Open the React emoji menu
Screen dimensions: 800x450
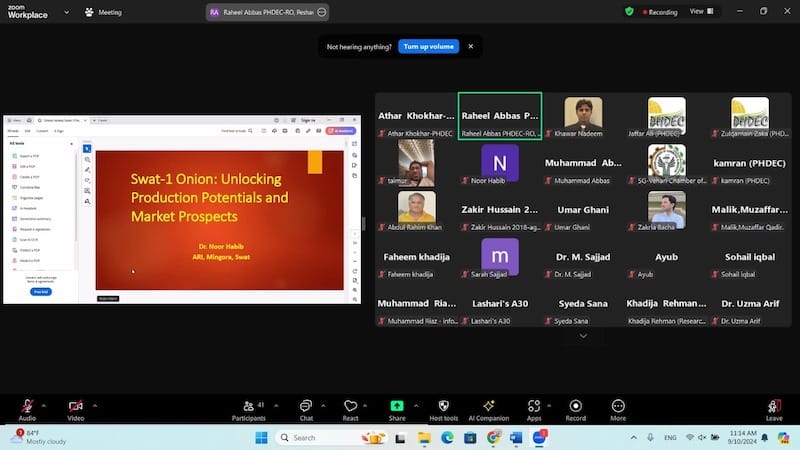pos(350,408)
